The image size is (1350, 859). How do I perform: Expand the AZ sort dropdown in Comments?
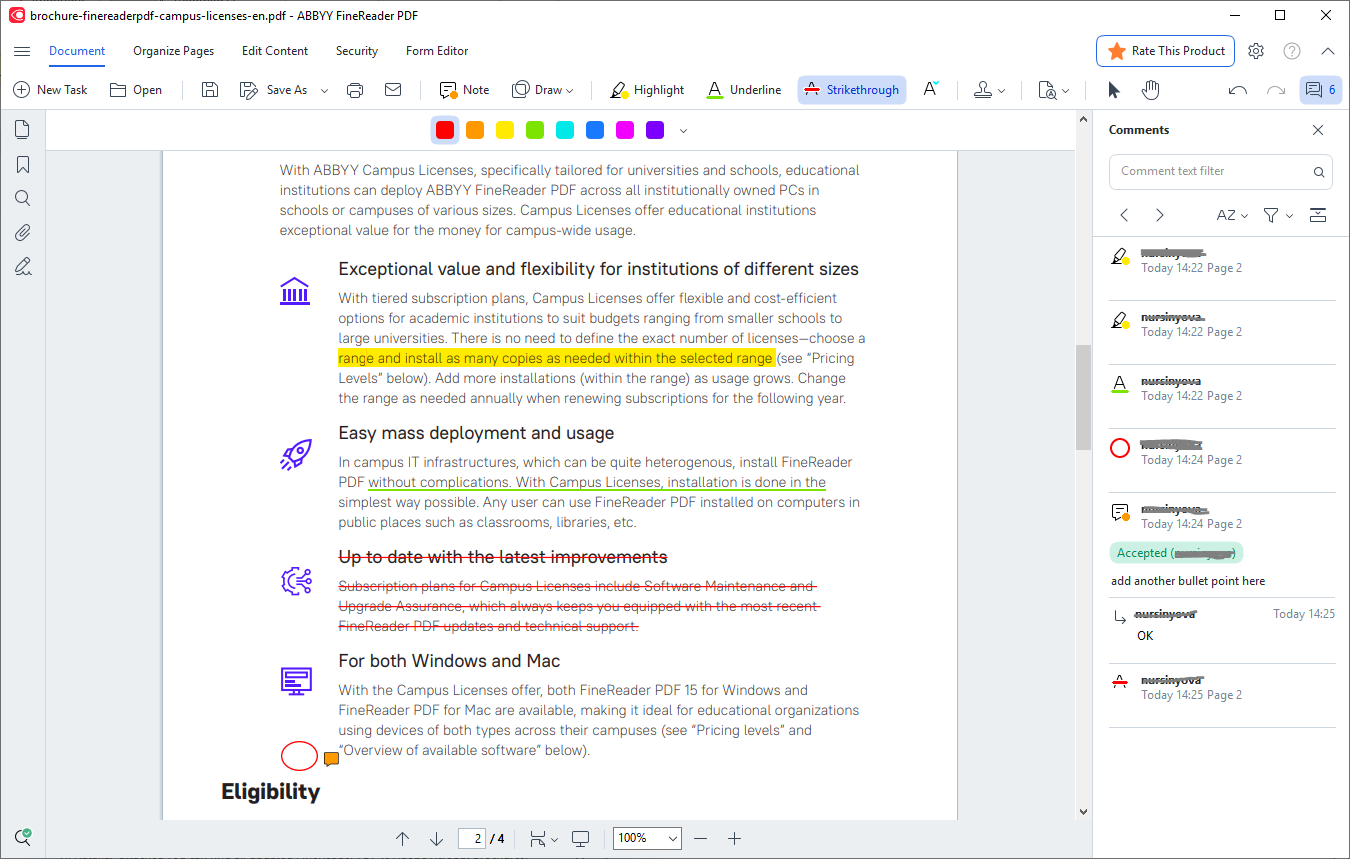click(x=1231, y=214)
